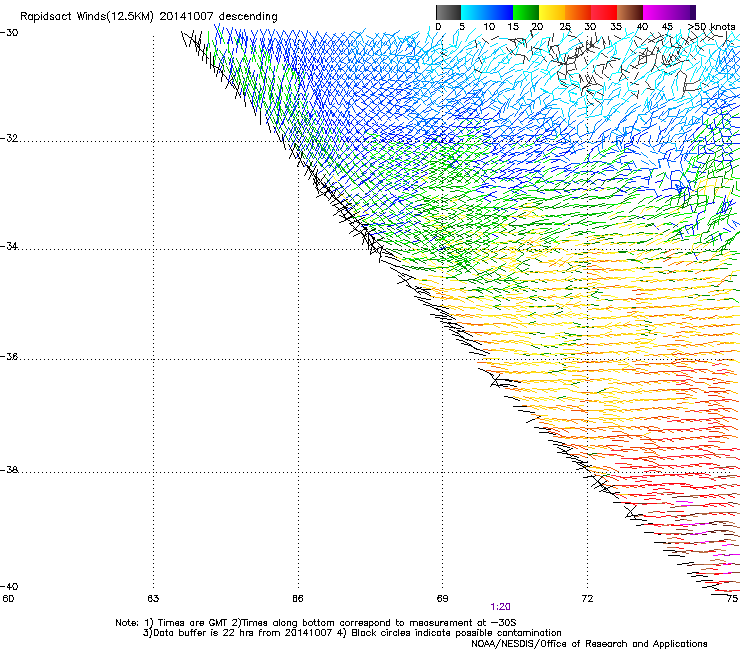The width and height of the screenshot is (740, 650).
Task: Click the cyan 5–10 knots legend segment
Action: tap(474, 12)
